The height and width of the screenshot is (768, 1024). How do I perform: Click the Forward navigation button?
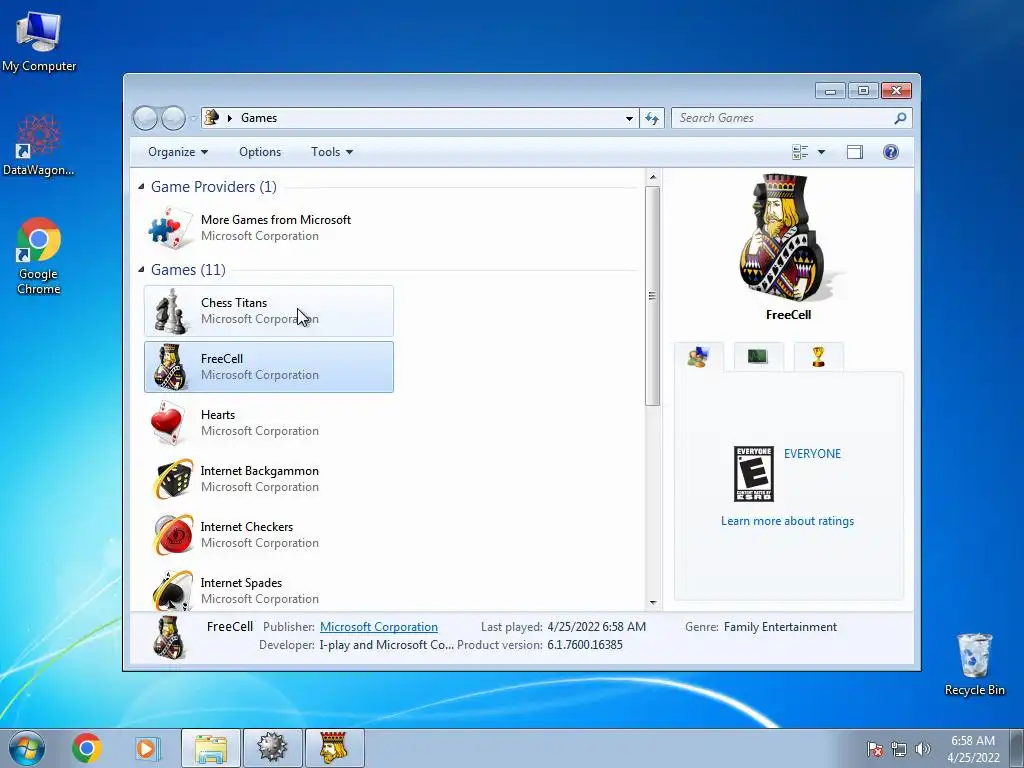pyautogui.click(x=173, y=118)
